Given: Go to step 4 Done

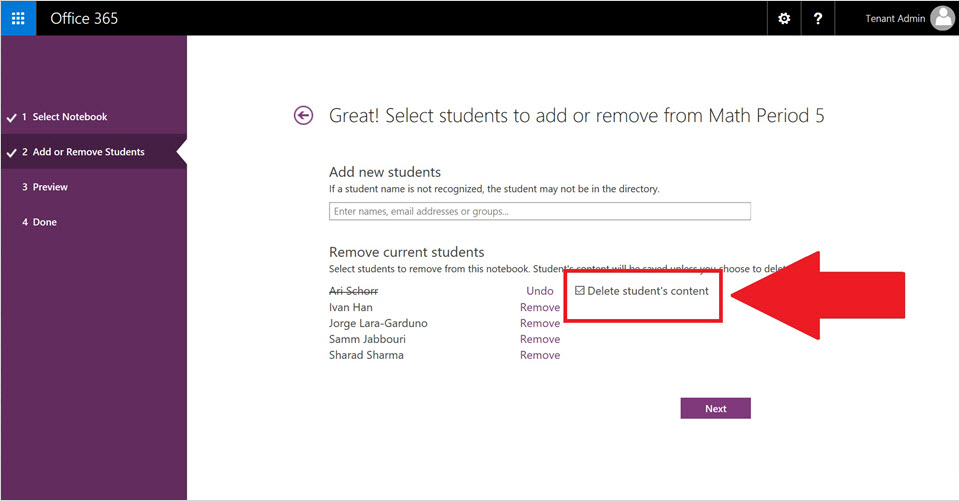Looking at the screenshot, I should pyautogui.click(x=44, y=222).
